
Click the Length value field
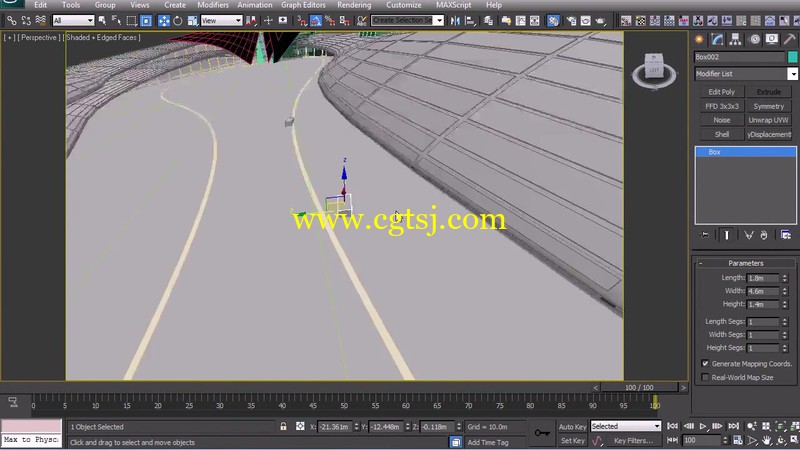tap(763, 278)
